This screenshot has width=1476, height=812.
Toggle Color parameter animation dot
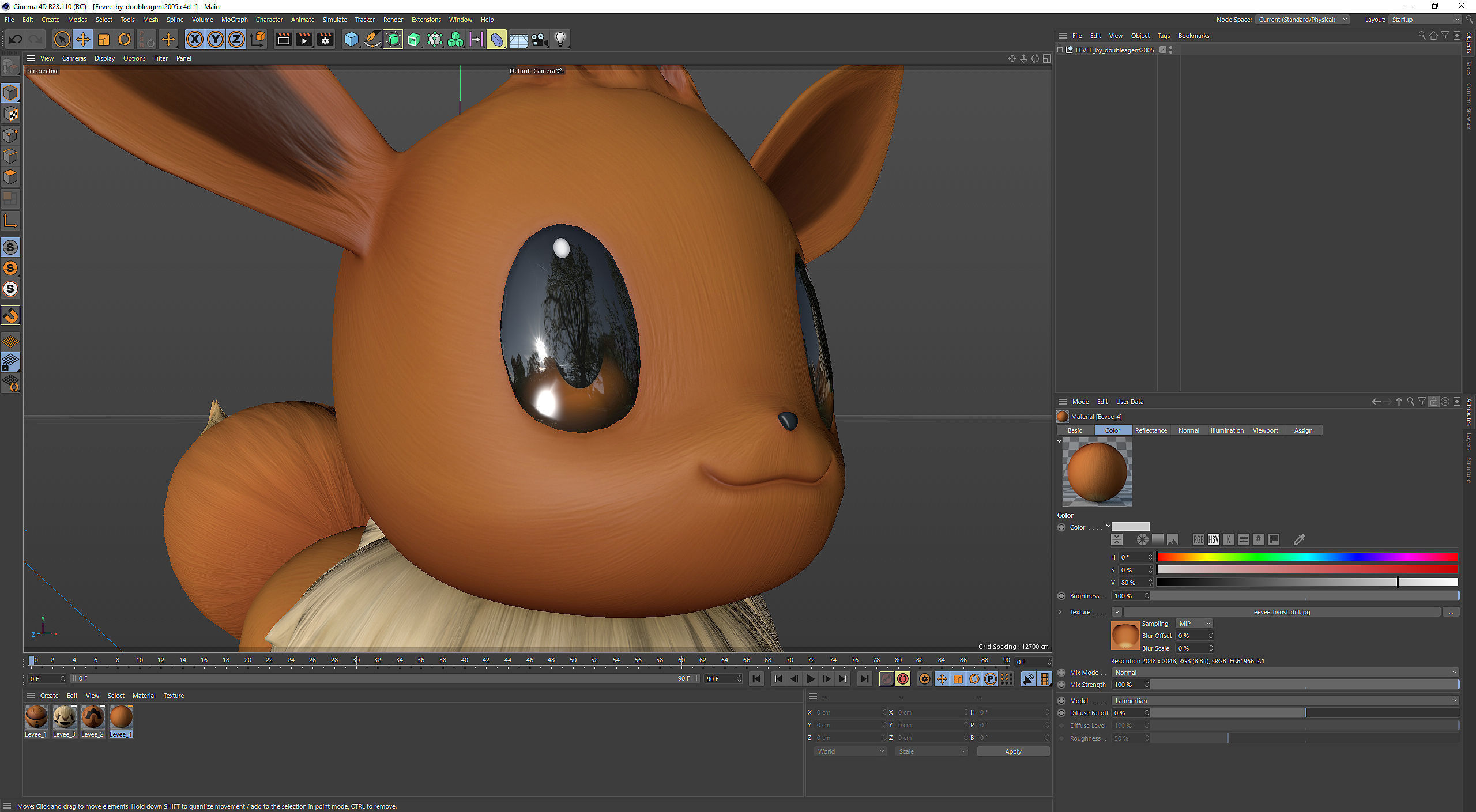pos(1061,527)
